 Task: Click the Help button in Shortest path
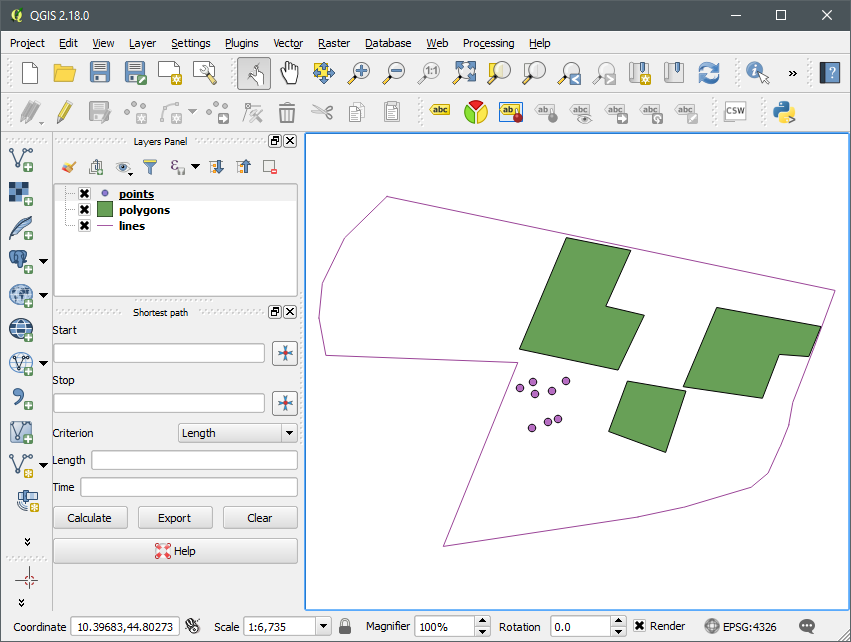pos(175,551)
